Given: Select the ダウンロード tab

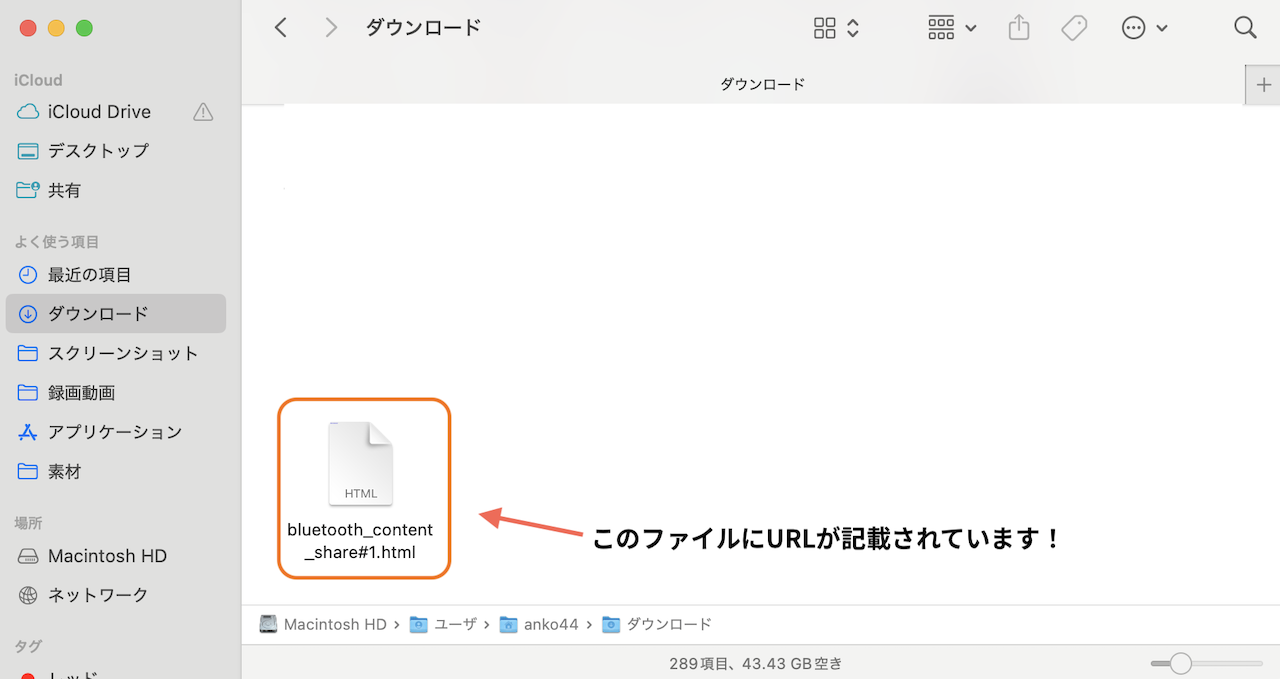Looking at the screenshot, I should coord(762,85).
